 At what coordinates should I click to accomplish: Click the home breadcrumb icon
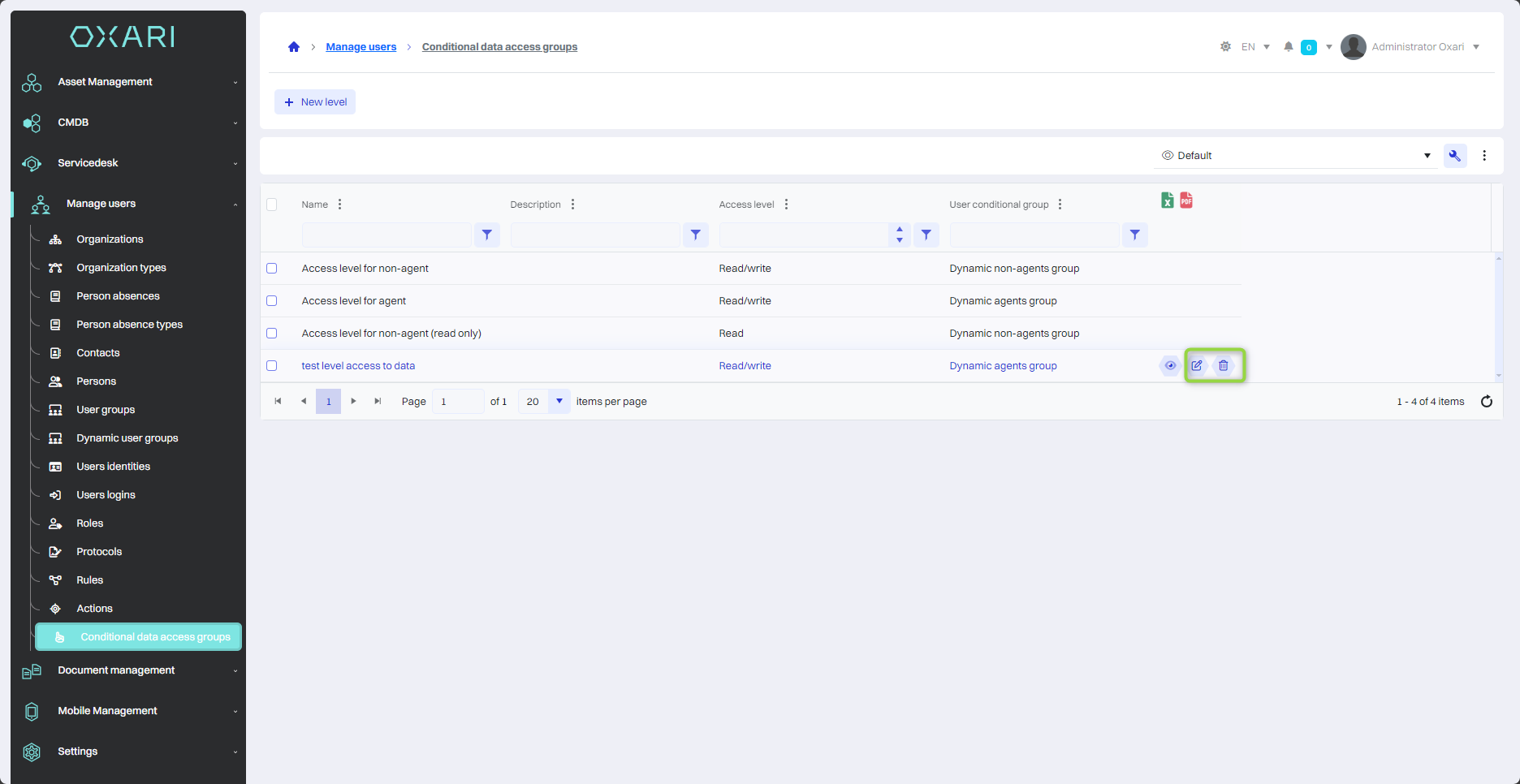tap(294, 47)
